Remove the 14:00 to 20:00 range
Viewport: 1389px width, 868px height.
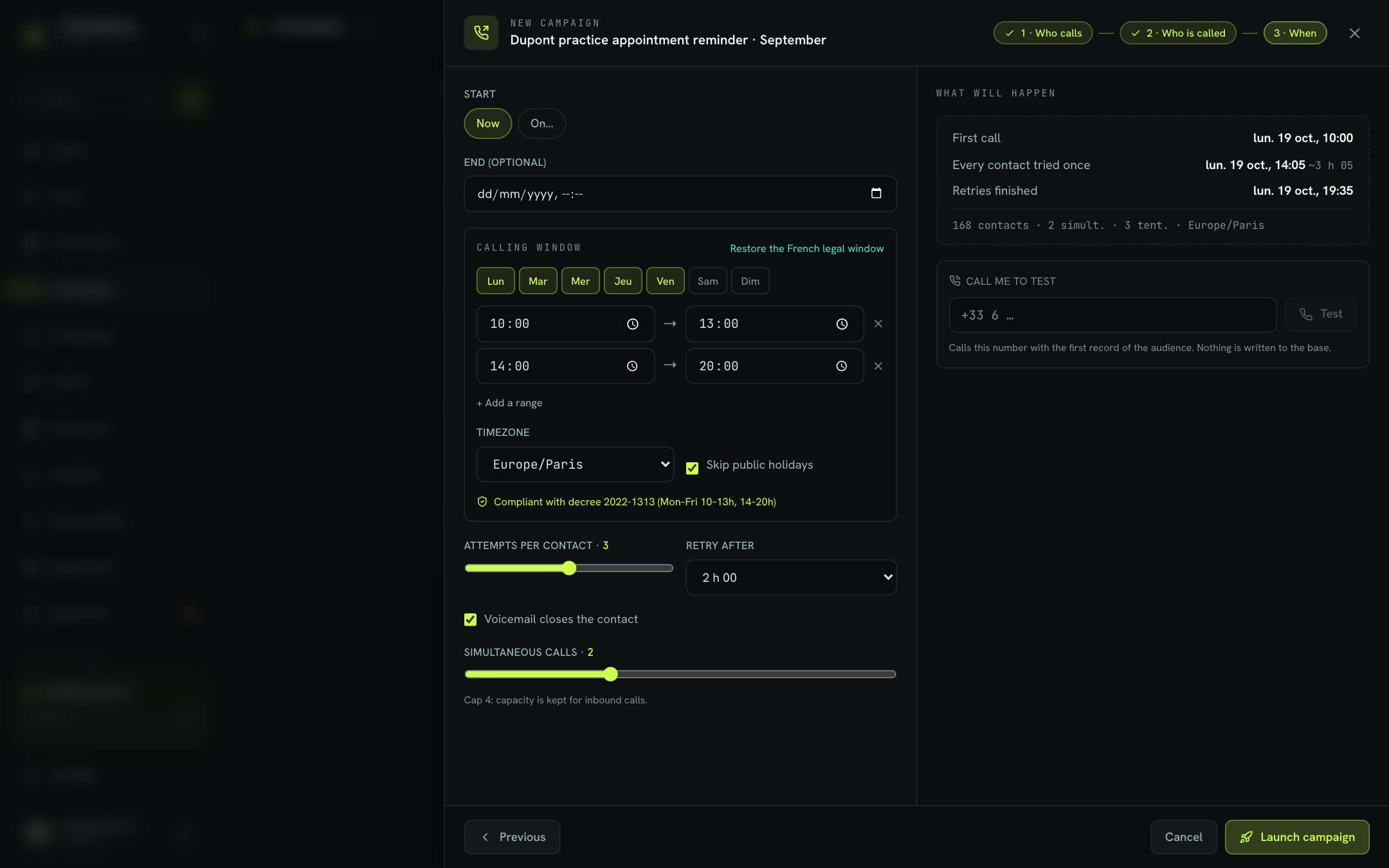(x=878, y=366)
